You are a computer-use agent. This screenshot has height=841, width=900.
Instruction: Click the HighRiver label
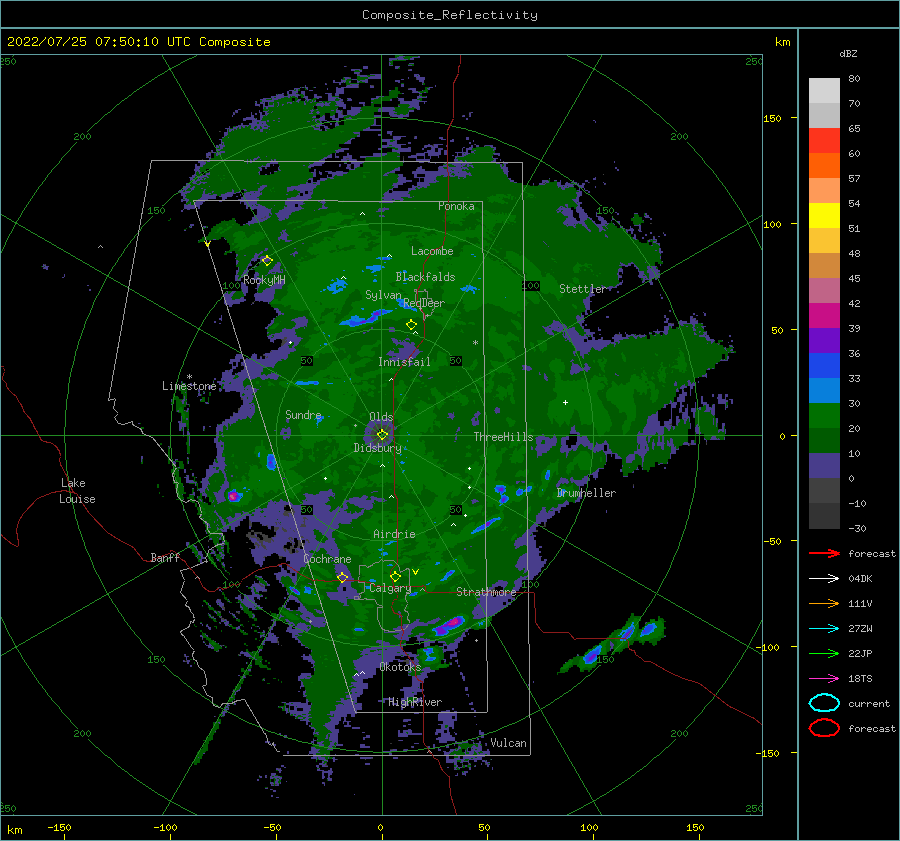415,702
